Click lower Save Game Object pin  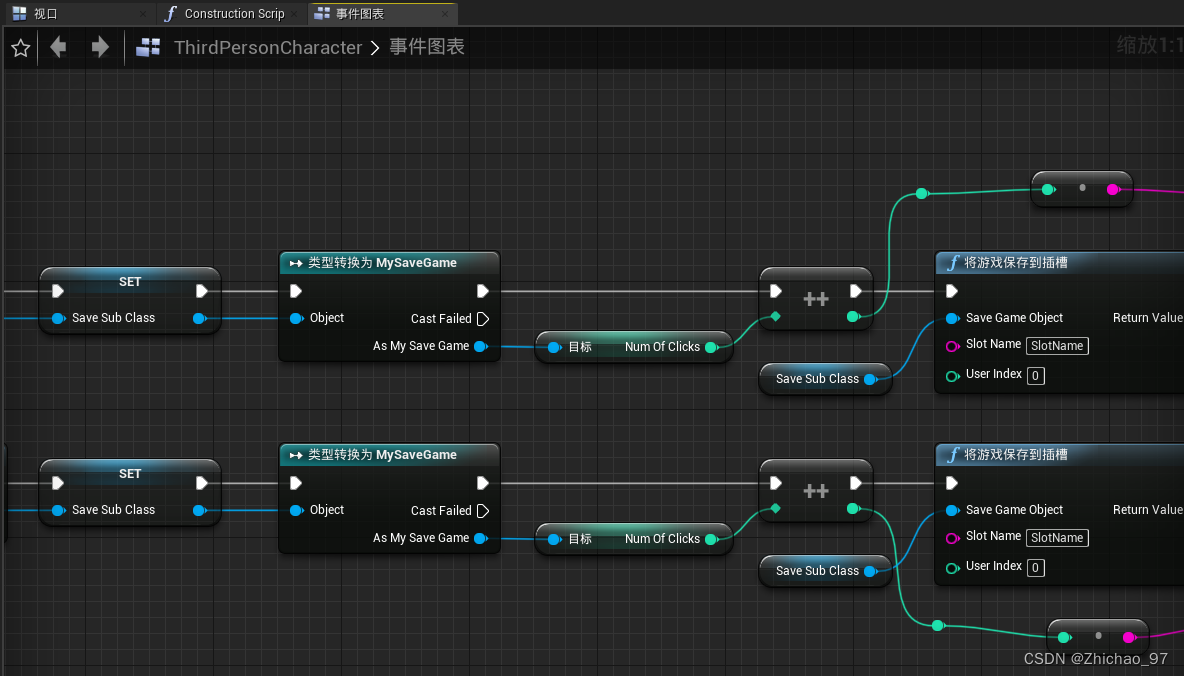pyautogui.click(x=953, y=510)
